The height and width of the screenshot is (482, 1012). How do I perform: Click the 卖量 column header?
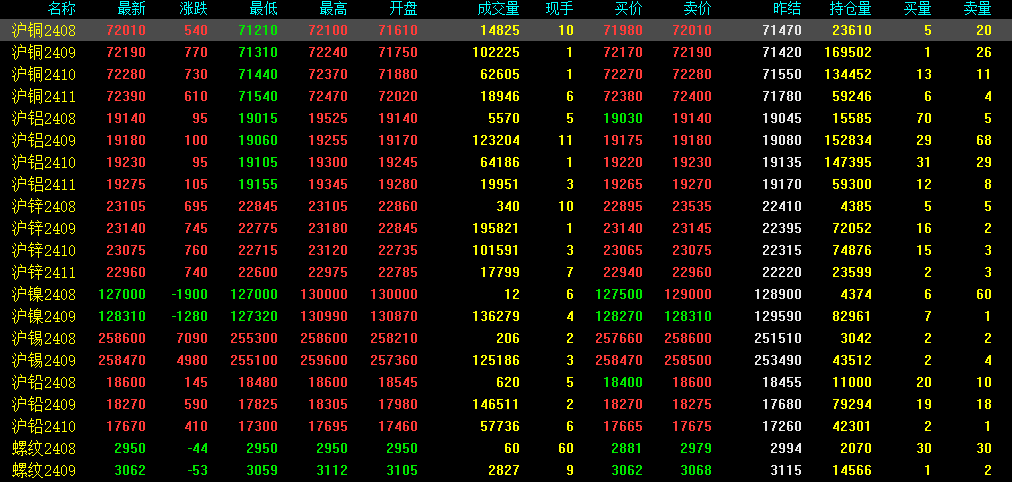(977, 9)
